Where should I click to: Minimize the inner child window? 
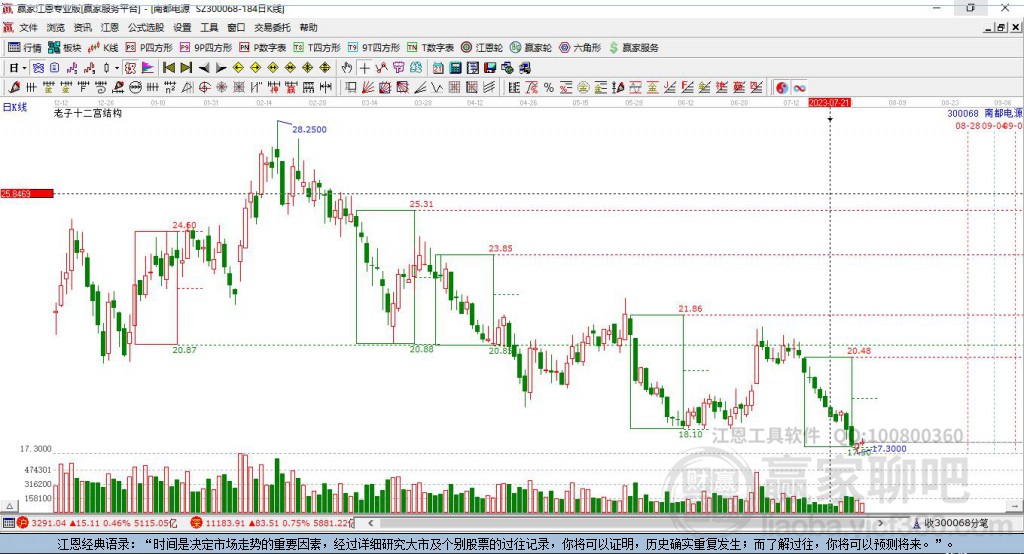(x=988, y=27)
